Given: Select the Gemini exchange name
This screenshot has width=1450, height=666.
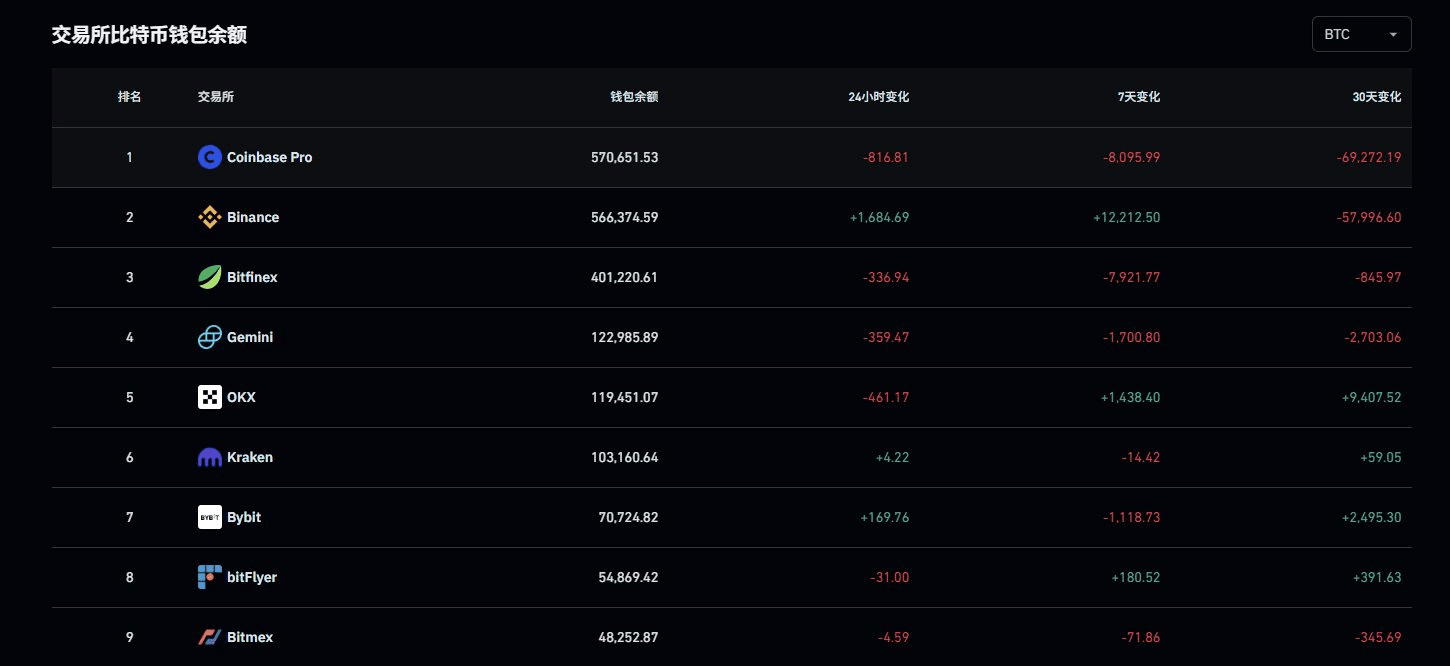Looking at the screenshot, I should pyautogui.click(x=250, y=337).
